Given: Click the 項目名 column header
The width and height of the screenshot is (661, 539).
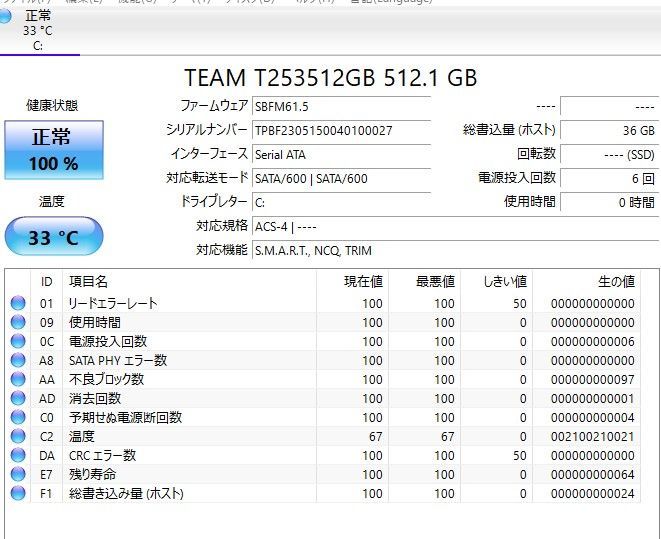Looking at the screenshot, I should tap(189, 282).
